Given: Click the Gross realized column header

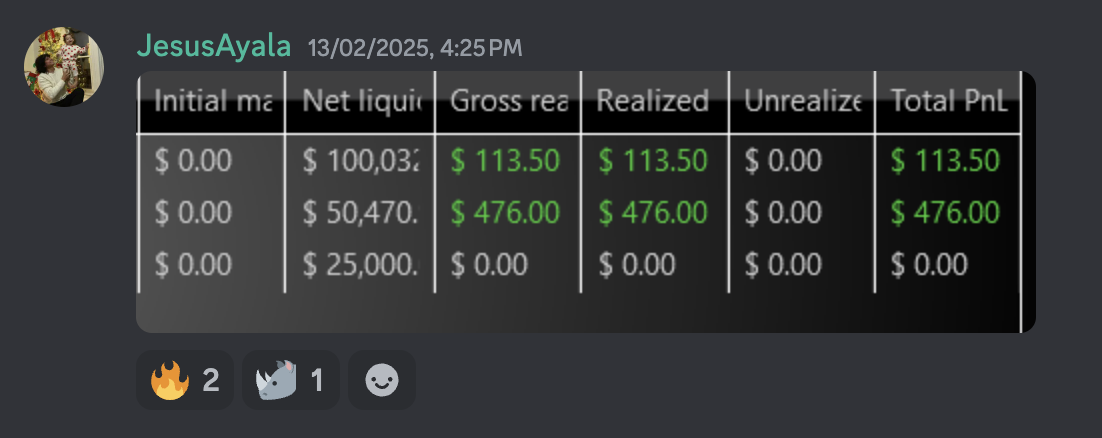Looking at the screenshot, I should pos(509,101).
